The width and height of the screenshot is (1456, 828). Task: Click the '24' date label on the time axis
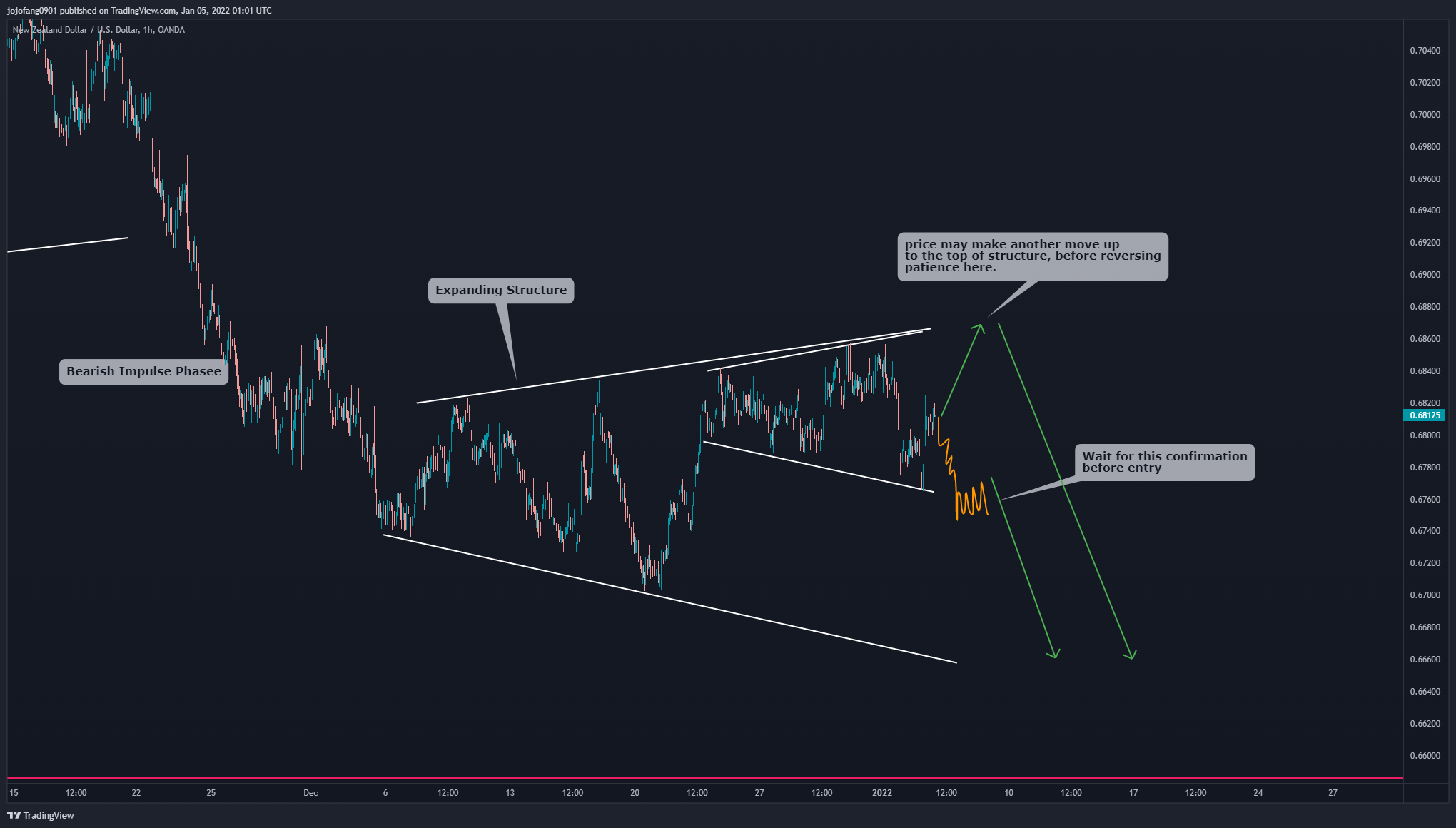click(1258, 793)
